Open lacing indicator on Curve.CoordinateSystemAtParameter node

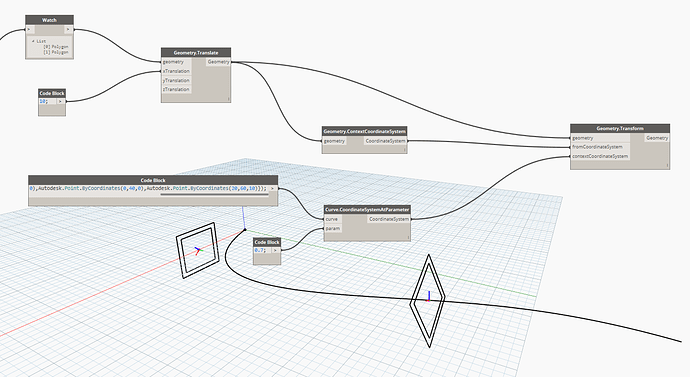click(x=408, y=238)
